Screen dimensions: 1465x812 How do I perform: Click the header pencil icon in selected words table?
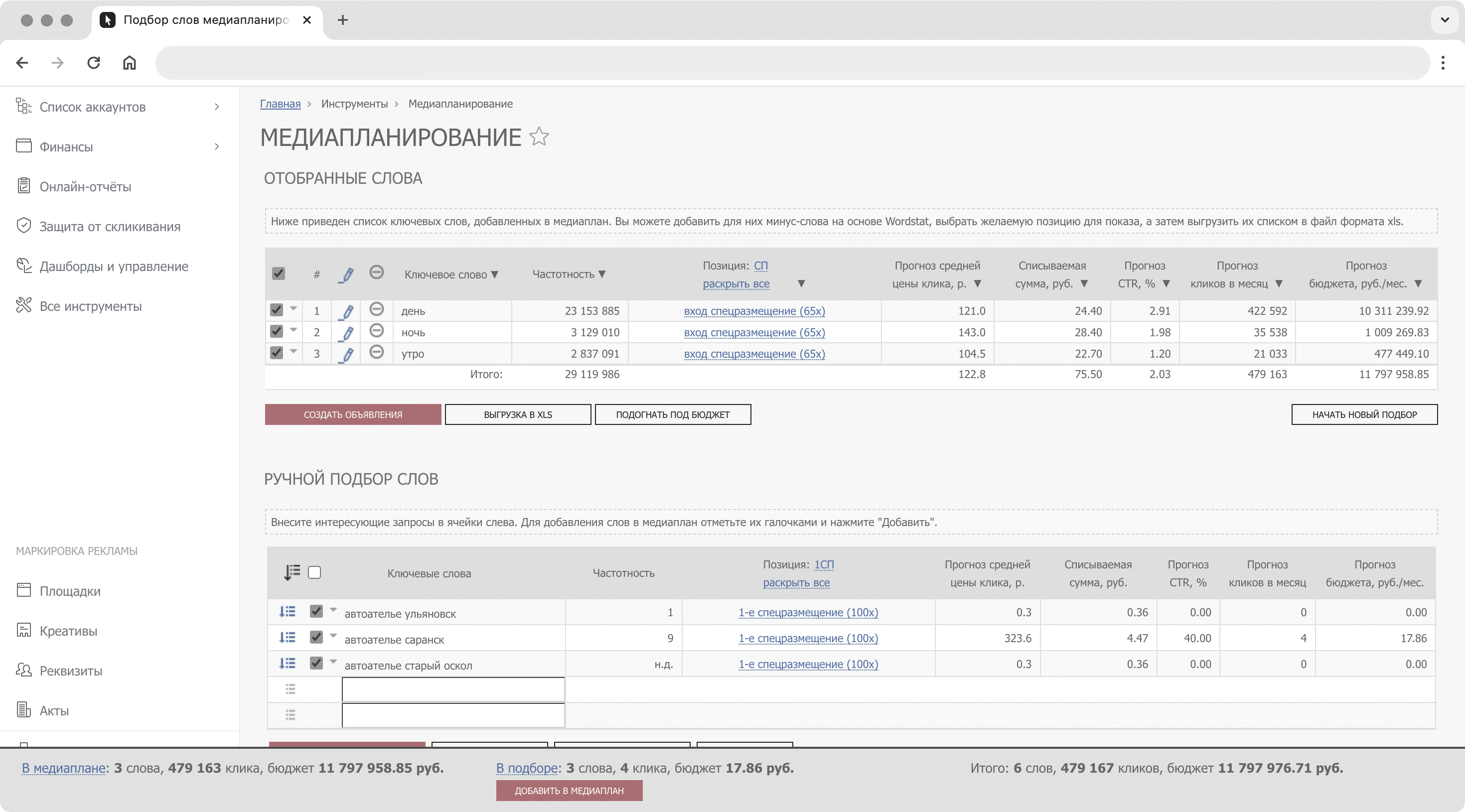pyautogui.click(x=346, y=274)
